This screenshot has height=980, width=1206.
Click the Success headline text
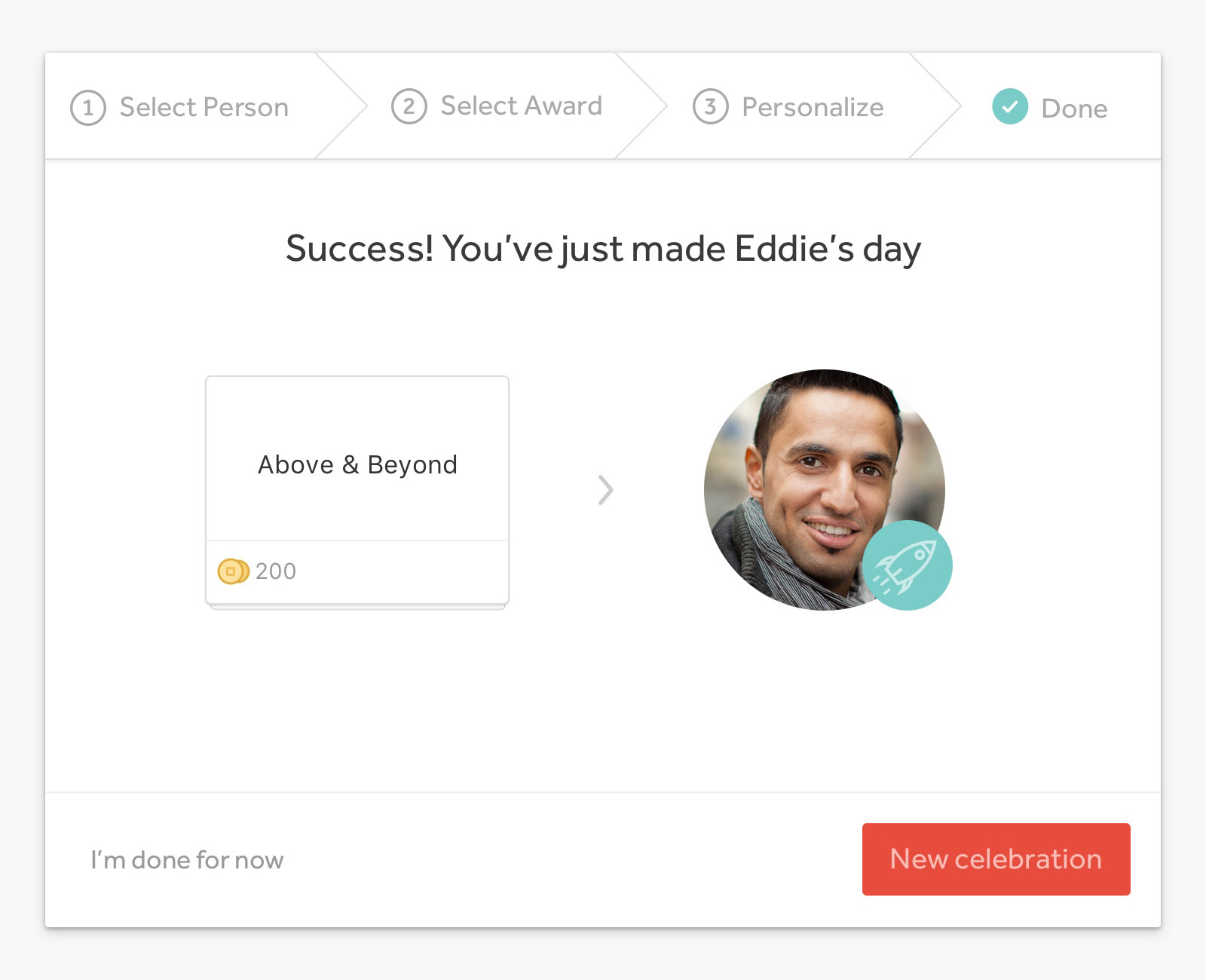pos(603,249)
